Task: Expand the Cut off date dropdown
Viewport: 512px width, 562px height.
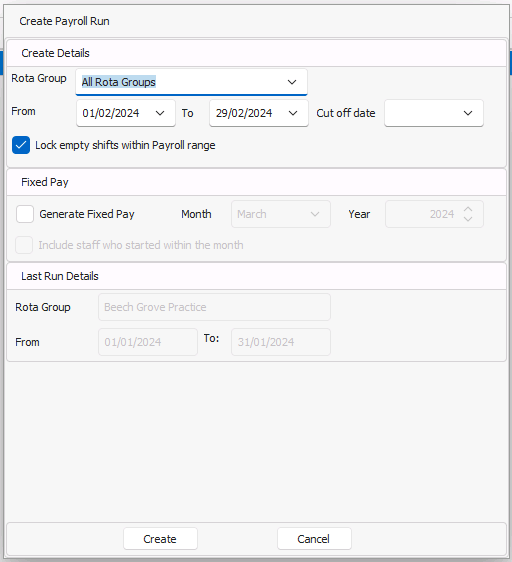Action: [468, 113]
